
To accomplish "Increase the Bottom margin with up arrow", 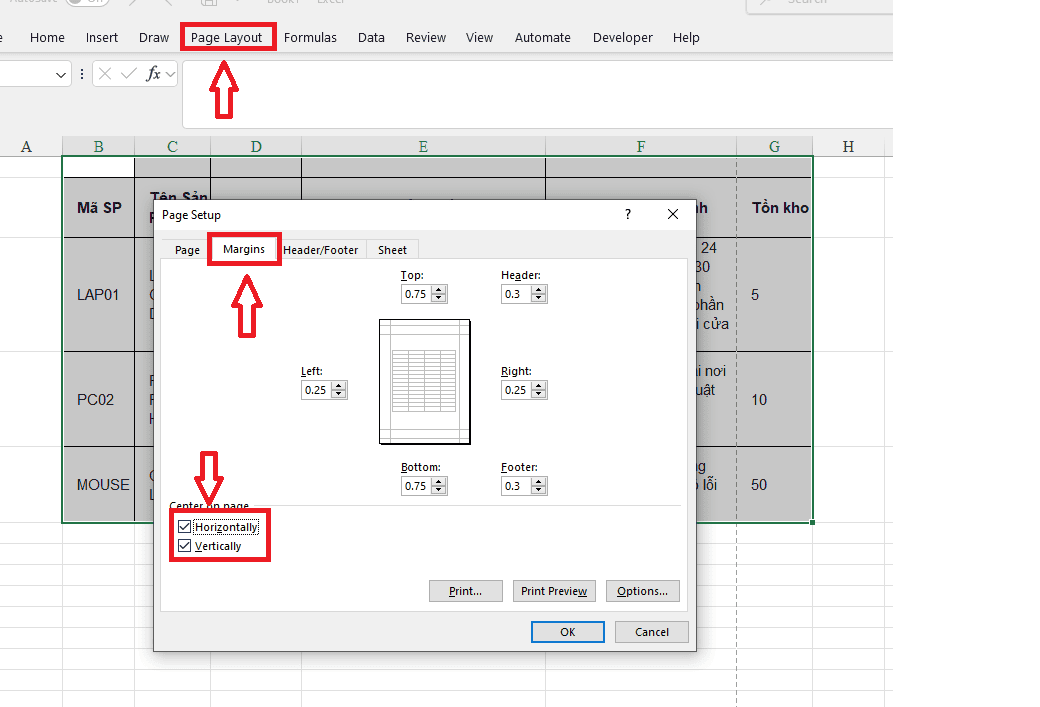I will 439,482.
